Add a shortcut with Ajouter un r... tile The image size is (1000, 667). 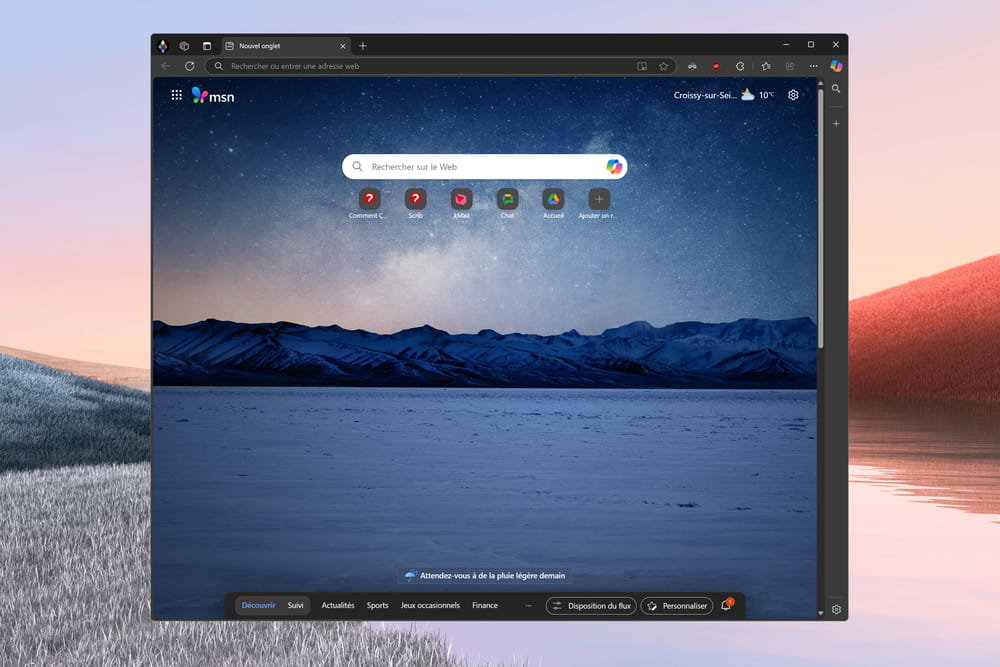[x=598, y=204]
